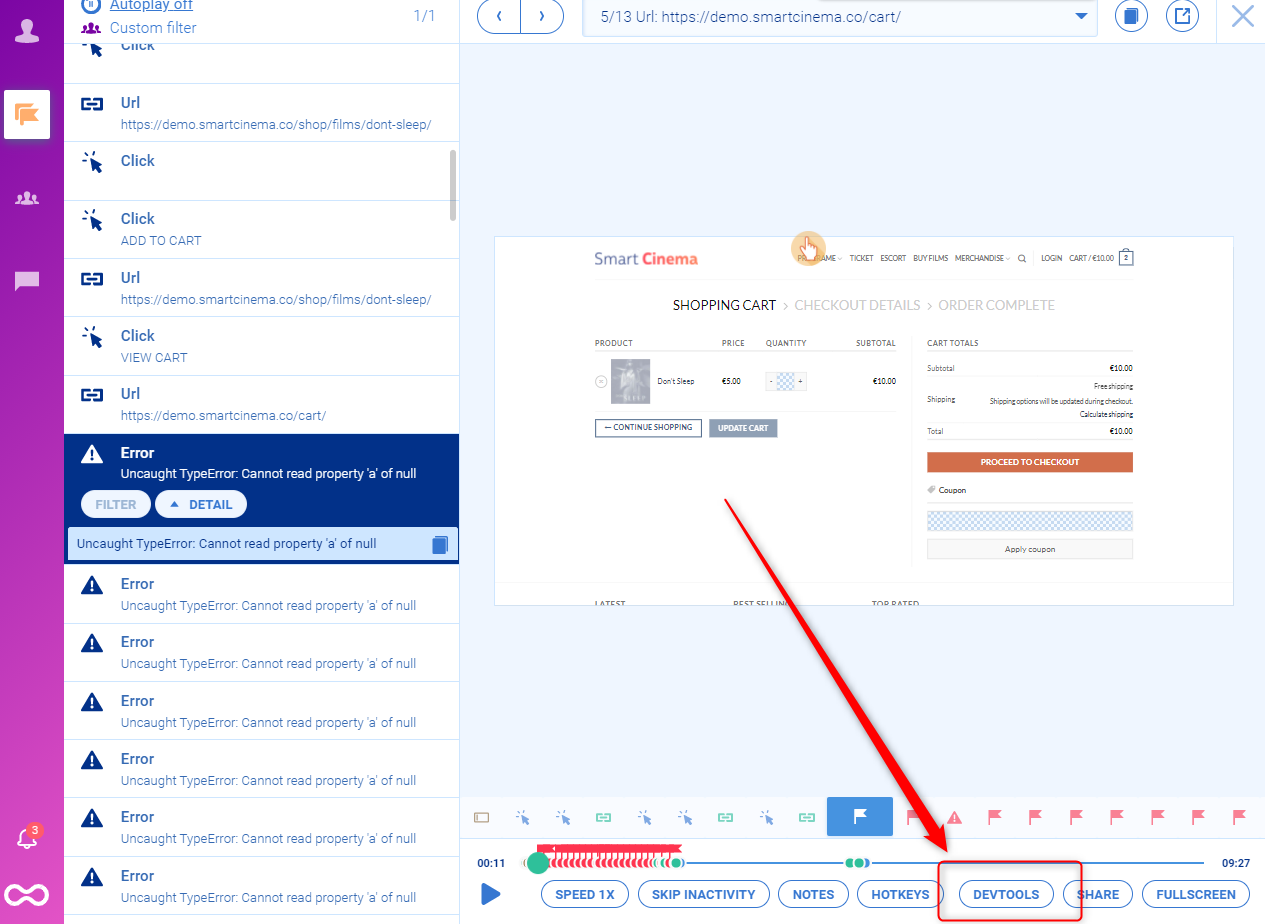Open notifications bell with badge 3

pyautogui.click(x=28, y=838)
